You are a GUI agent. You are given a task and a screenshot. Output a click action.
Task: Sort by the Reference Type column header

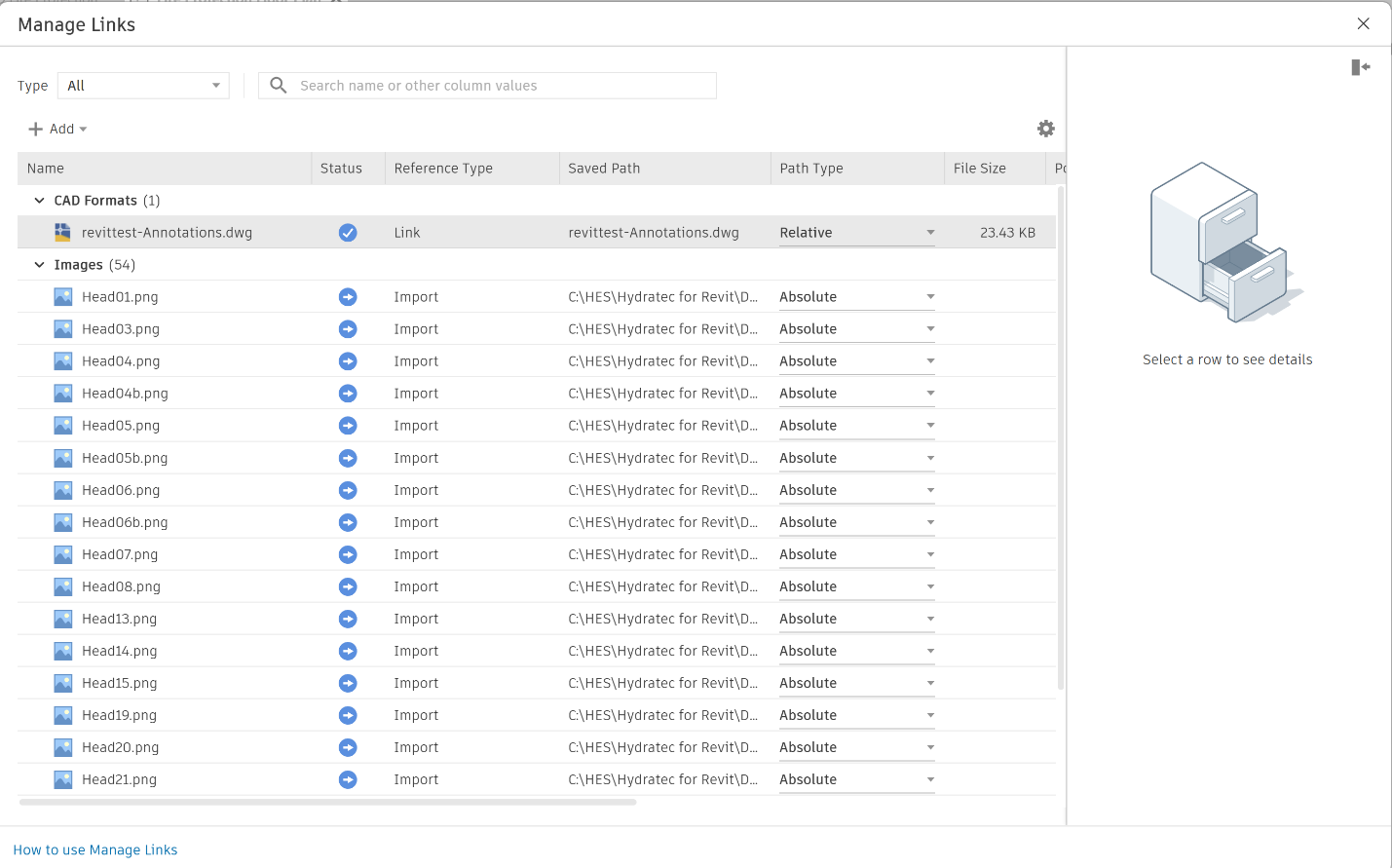(x=443, y=169)
